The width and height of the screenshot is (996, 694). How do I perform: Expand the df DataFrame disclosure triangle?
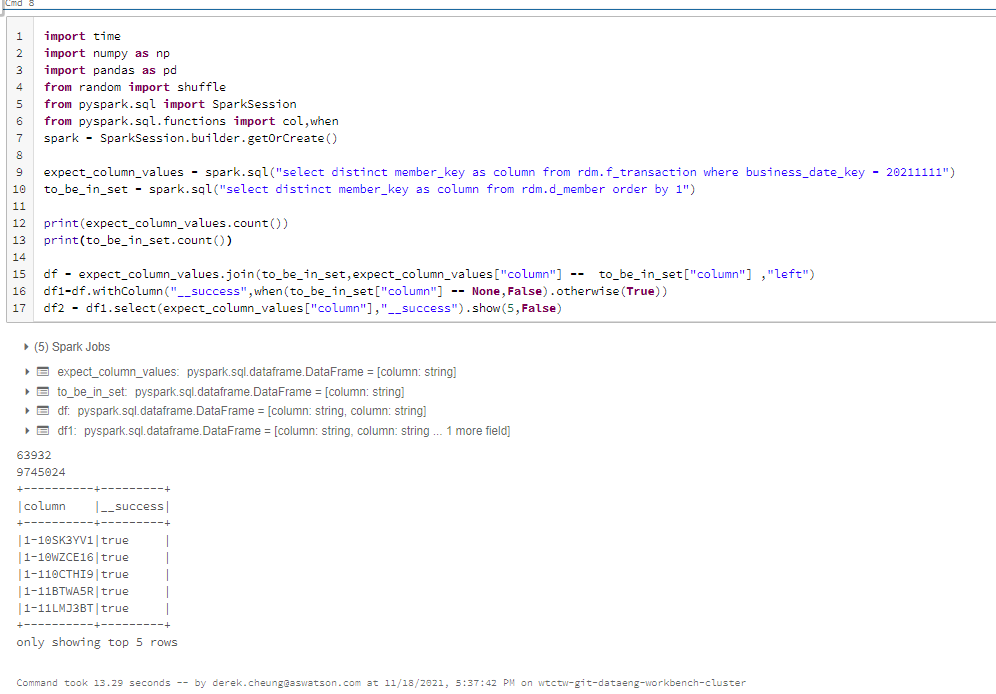point(27,410)
